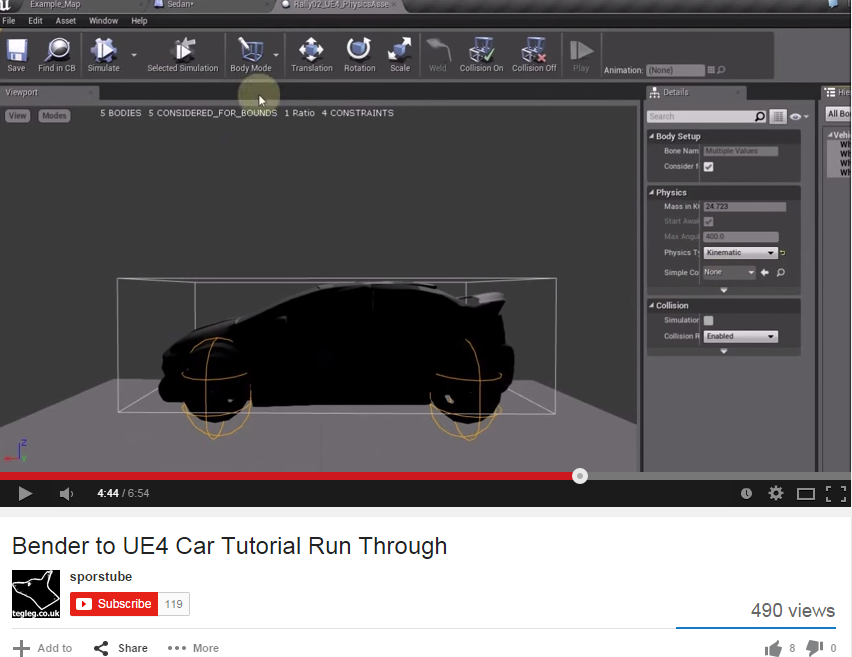
Task: Open the Details view options eye dropdown
Action: point(799,116)
